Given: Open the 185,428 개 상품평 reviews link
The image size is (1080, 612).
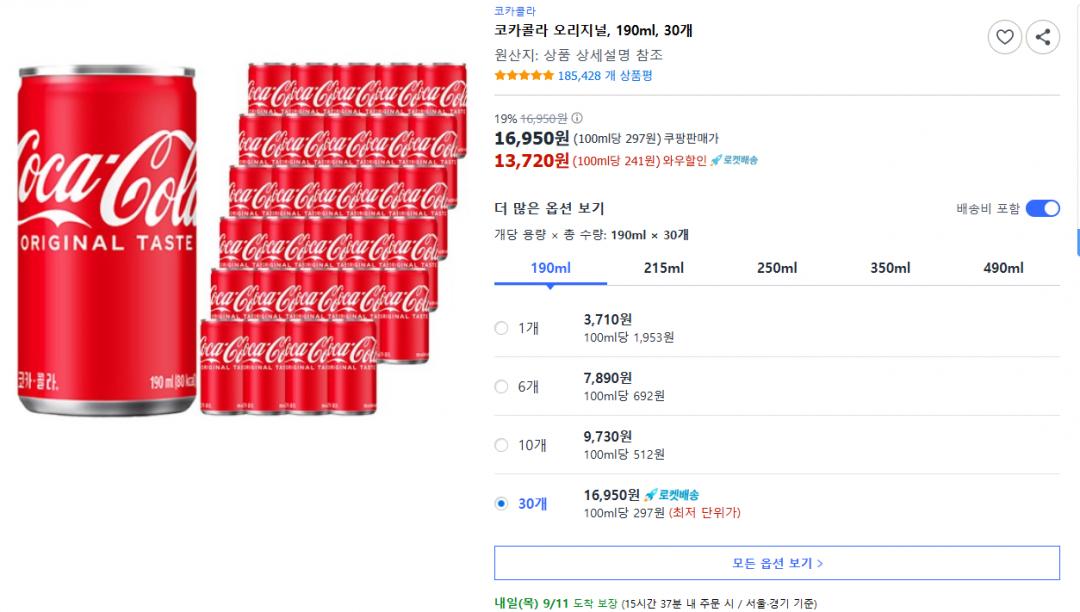Looking at the screenshot, I should [605, 76].
